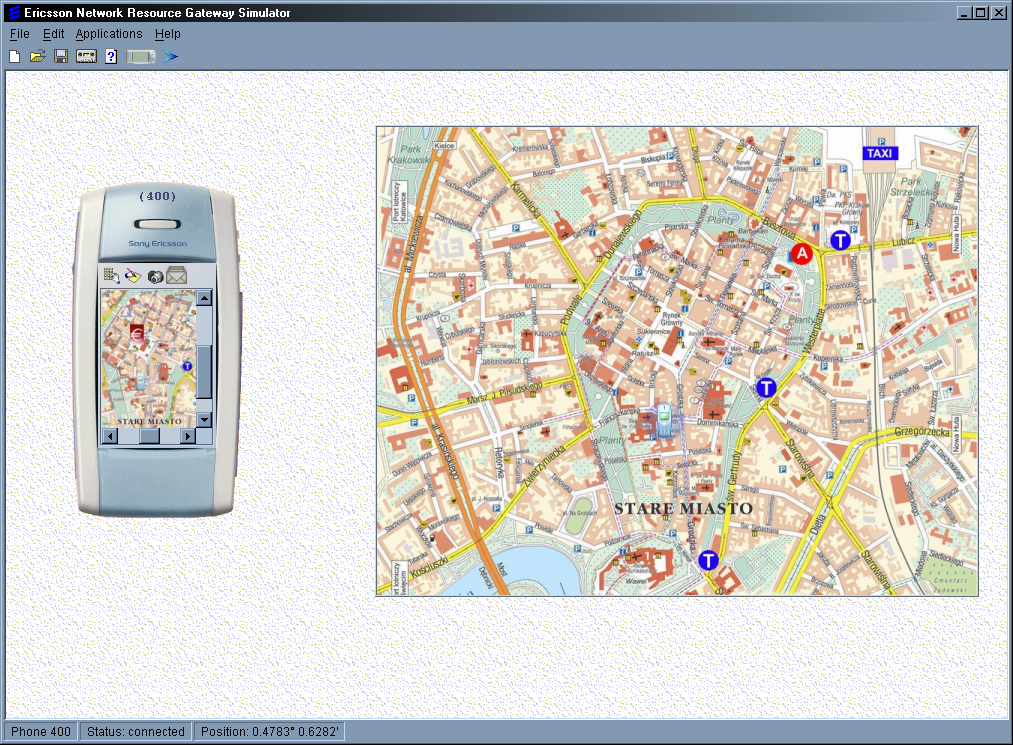This screenshot has height=745, width=1013.
Task: Open a file with the folder icon
Action: pos(37,57)
